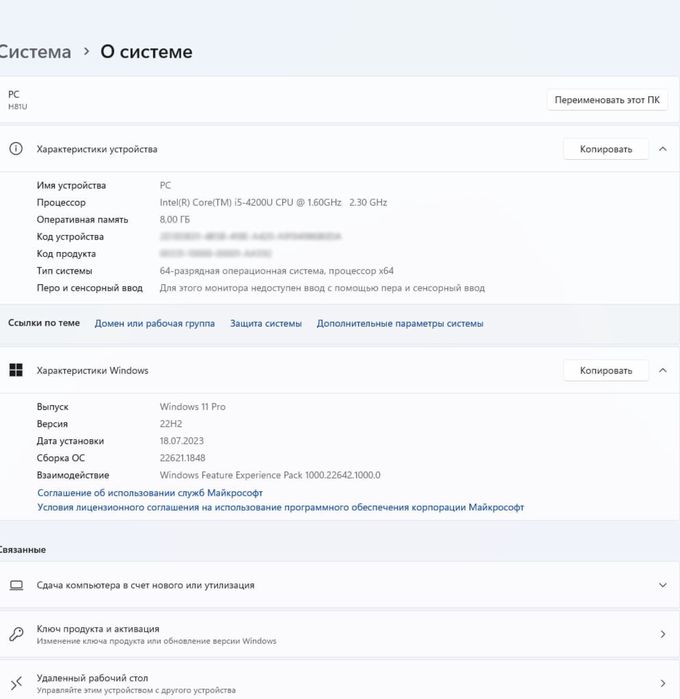Click the О системе breadcrumb title
680x699 pixels.
tap(146, 52)
